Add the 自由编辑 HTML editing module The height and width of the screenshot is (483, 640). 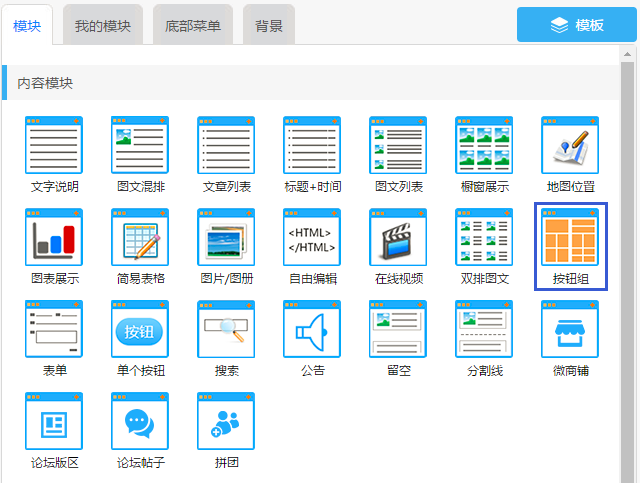[x=312, y=237]
